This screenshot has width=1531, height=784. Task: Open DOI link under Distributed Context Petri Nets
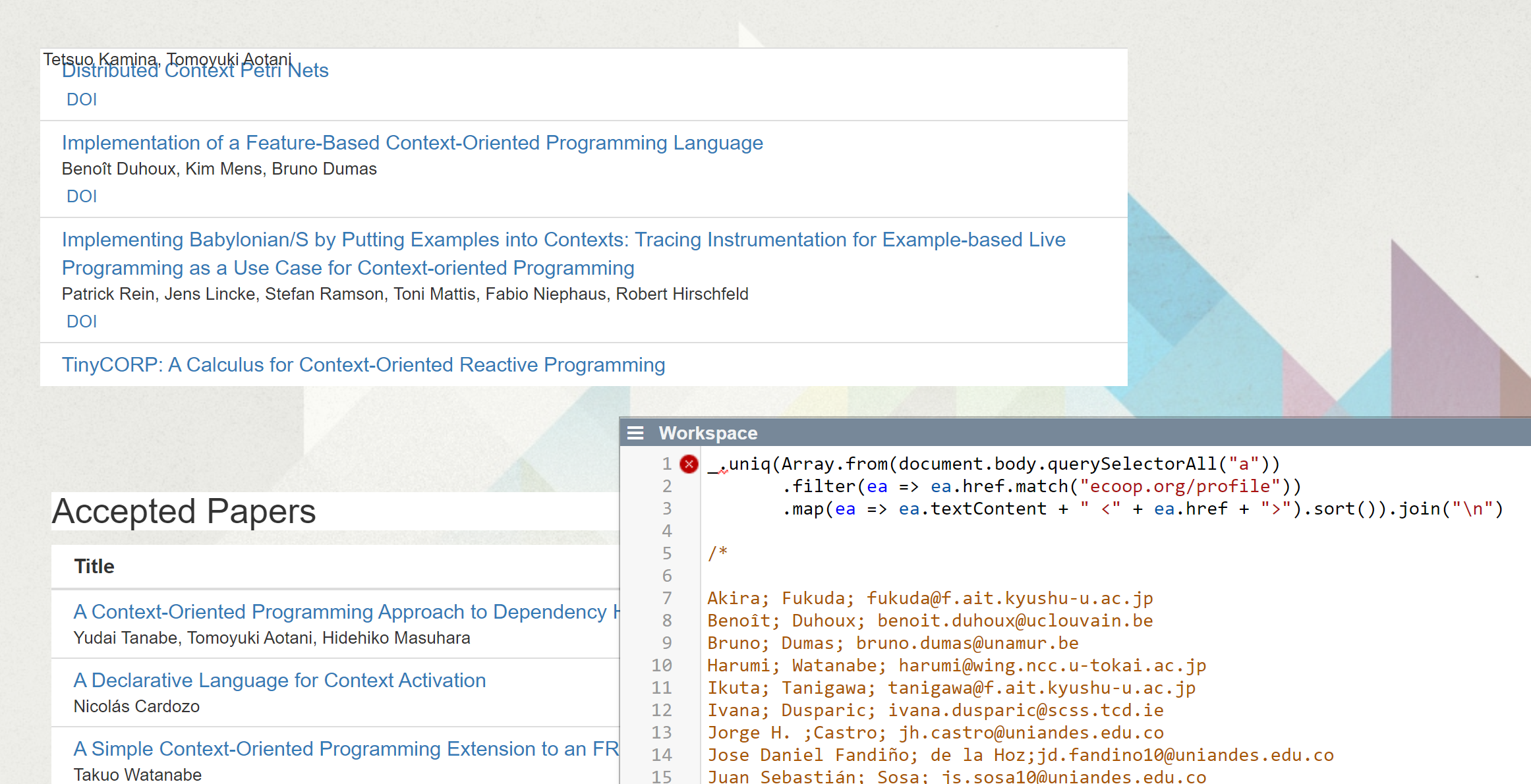[82, 99]
